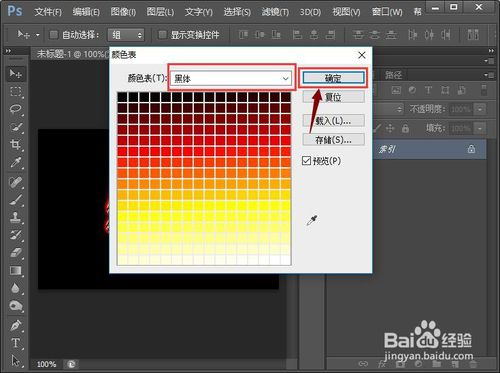This screenshot has height=373, width=500.
Task: Click the pixel layer filter icon
Action: [x=396, y=90]
